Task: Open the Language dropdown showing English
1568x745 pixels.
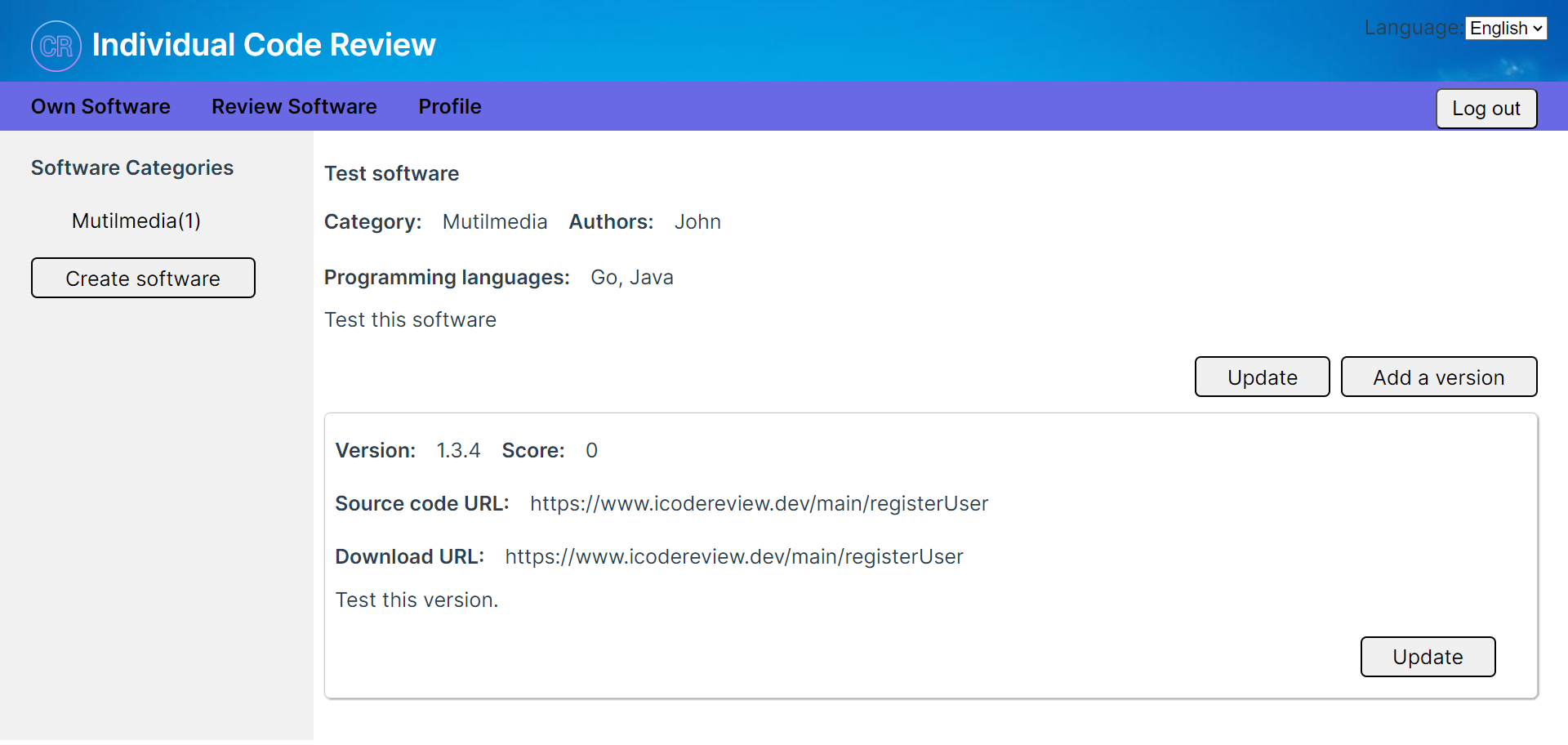Action: tap(1505, 29)
